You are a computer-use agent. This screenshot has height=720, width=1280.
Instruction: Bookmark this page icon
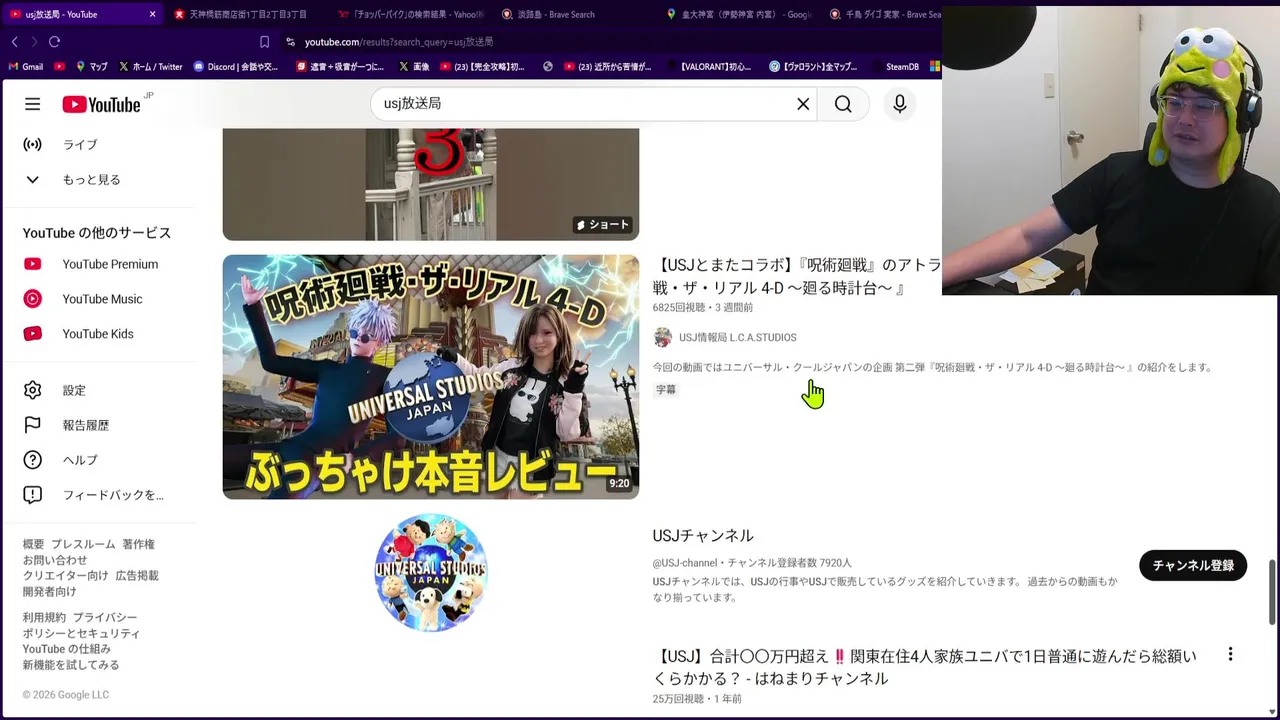[x=264, y=42]
